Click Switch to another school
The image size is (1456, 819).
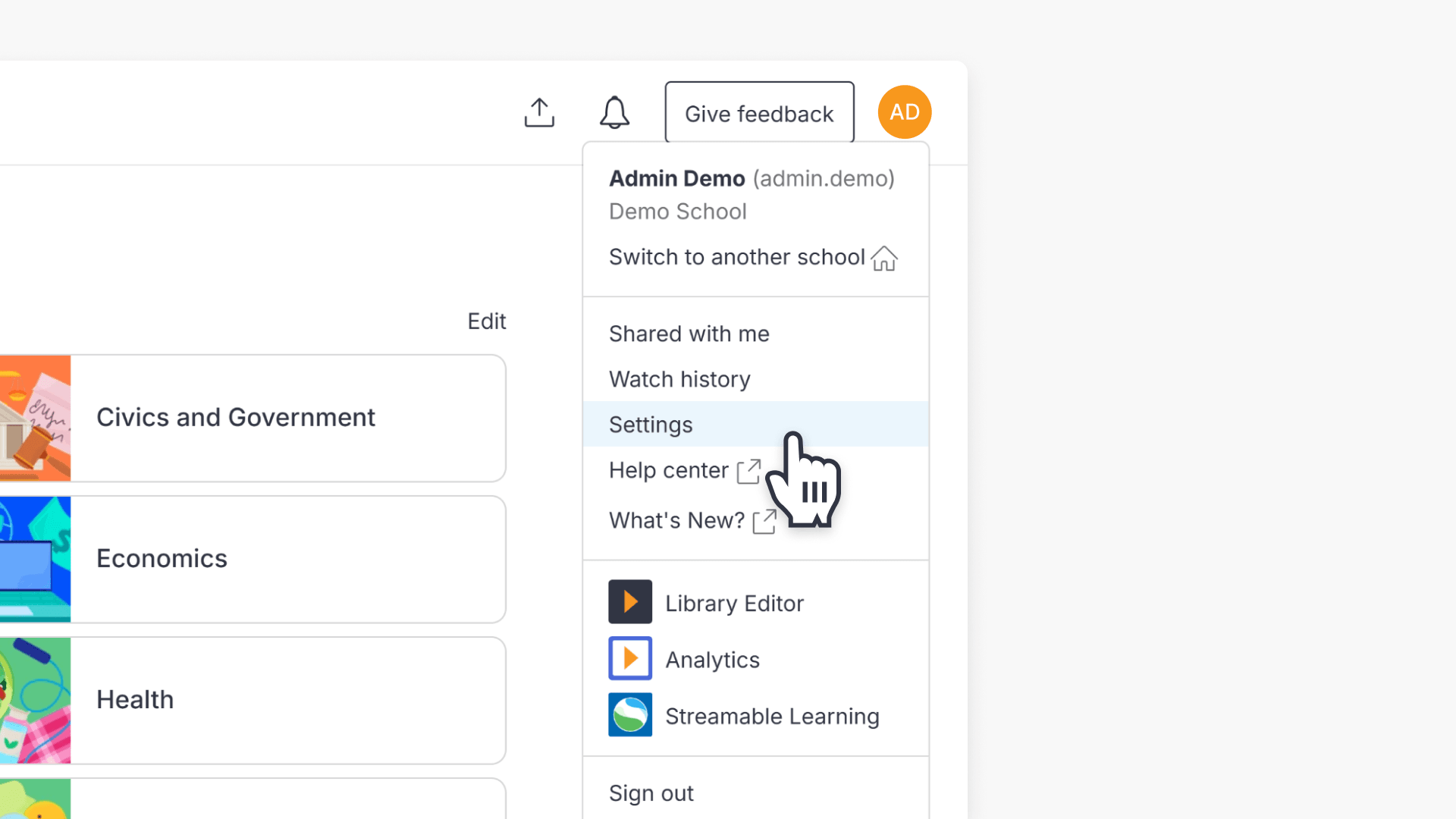(736, 257)
